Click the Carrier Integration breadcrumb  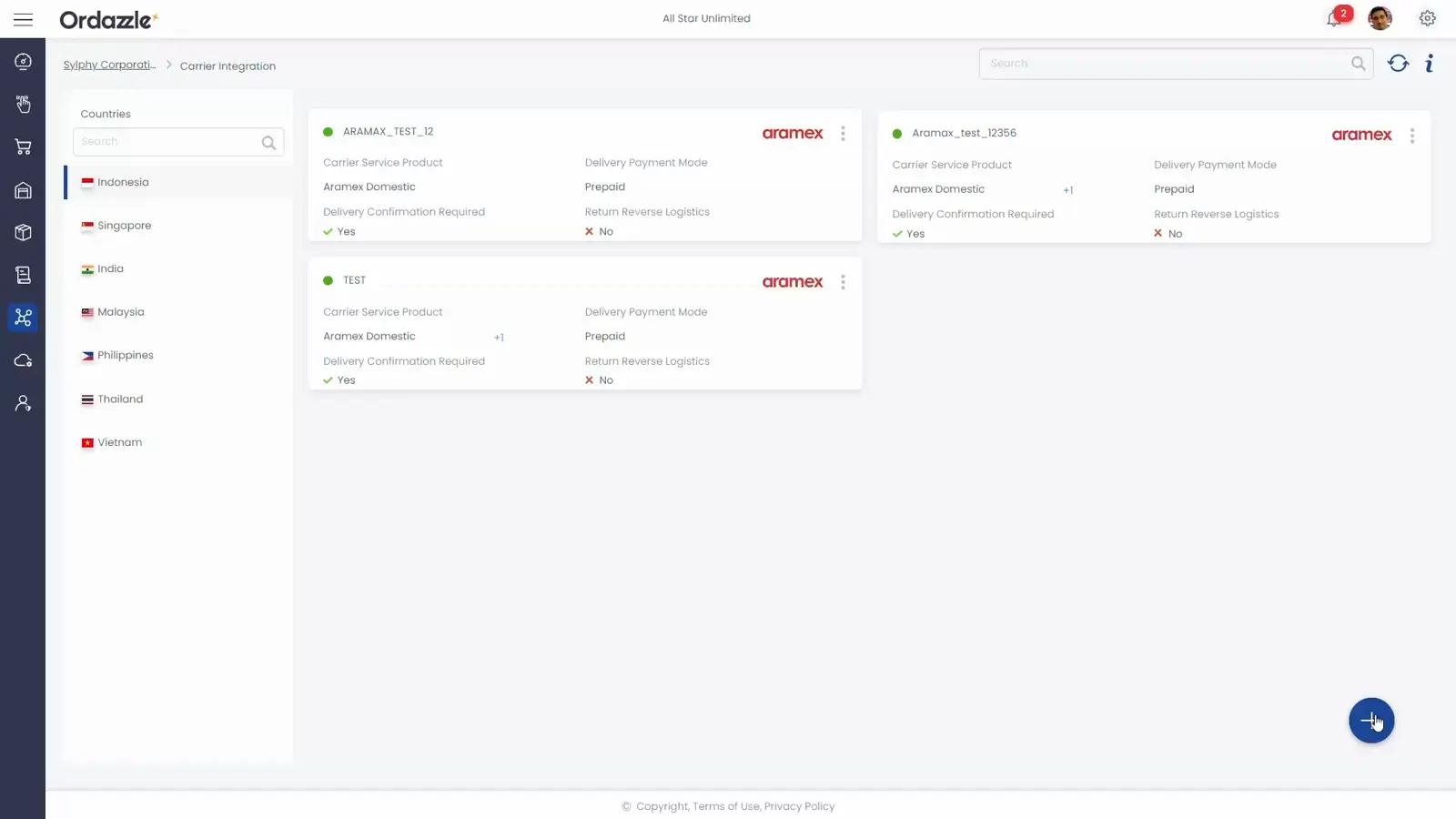pos(227,66)
